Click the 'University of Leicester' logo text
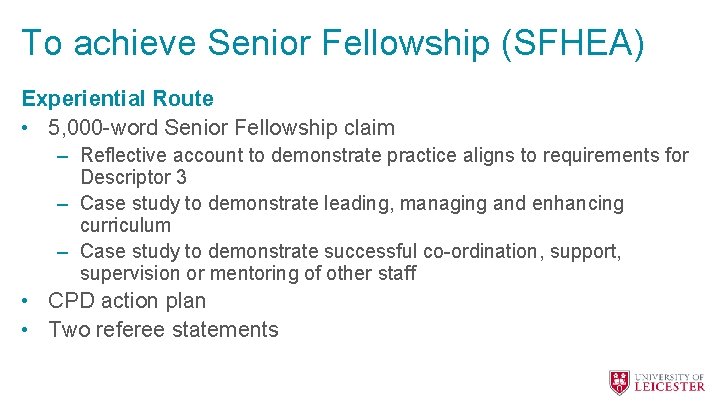The height and width of the screenshot is (405, 720). (x=670, y=382)
